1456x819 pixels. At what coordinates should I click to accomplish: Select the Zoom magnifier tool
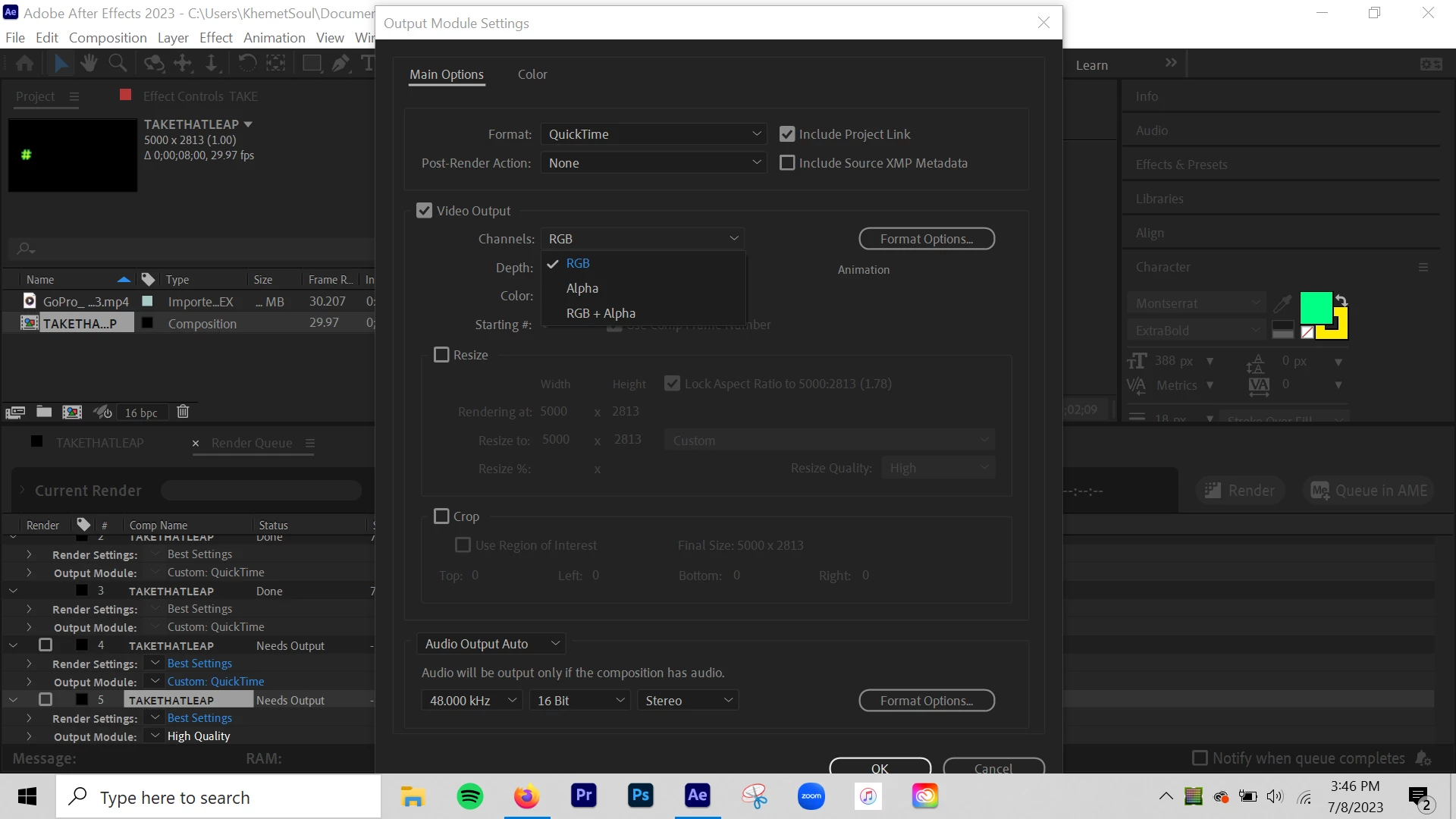(x=118, y=64)
